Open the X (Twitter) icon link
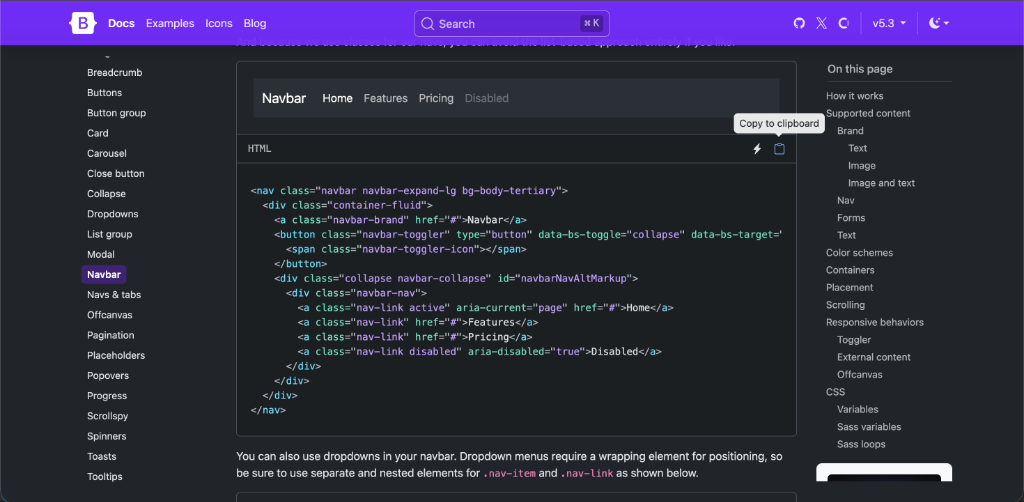Image resolution: width=1024 pixels, height=502 pixels. 821,24
